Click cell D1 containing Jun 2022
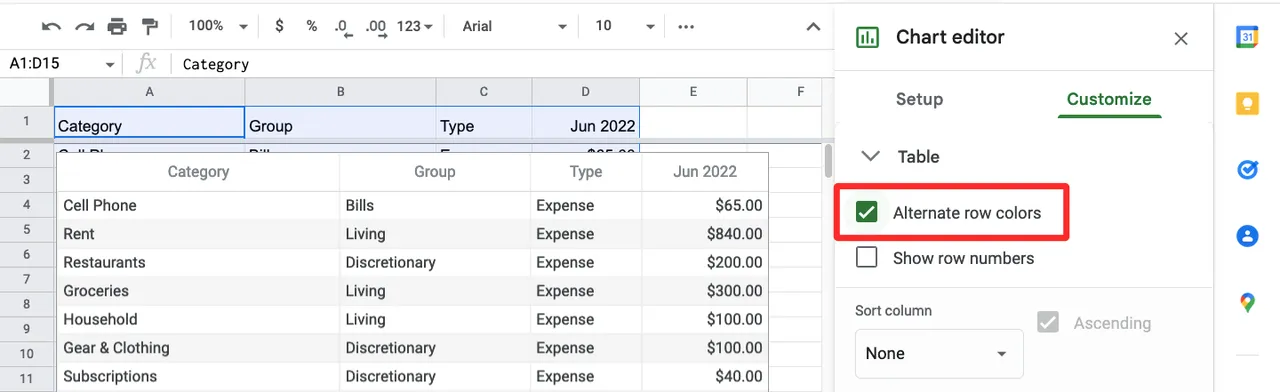The height and width of the screenshot is (392, 1280). pos(585,122)
